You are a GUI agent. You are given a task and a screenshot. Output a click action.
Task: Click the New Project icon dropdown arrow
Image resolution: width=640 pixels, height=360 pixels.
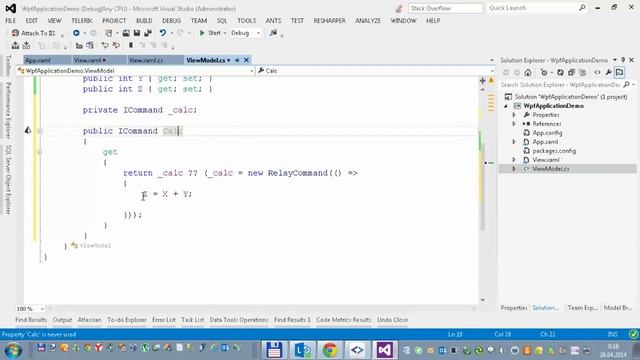[x=117, y=33]
